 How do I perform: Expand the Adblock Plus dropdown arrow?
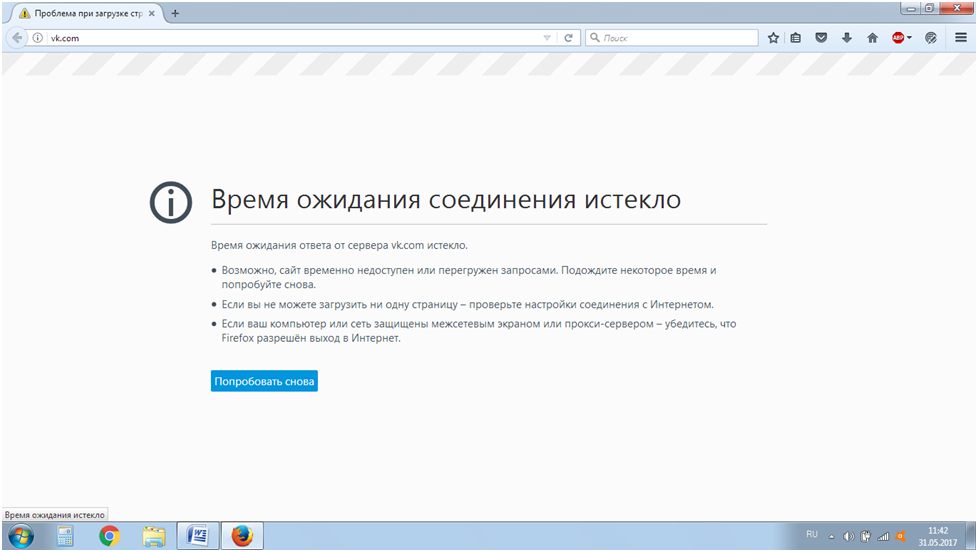point(909,38)
